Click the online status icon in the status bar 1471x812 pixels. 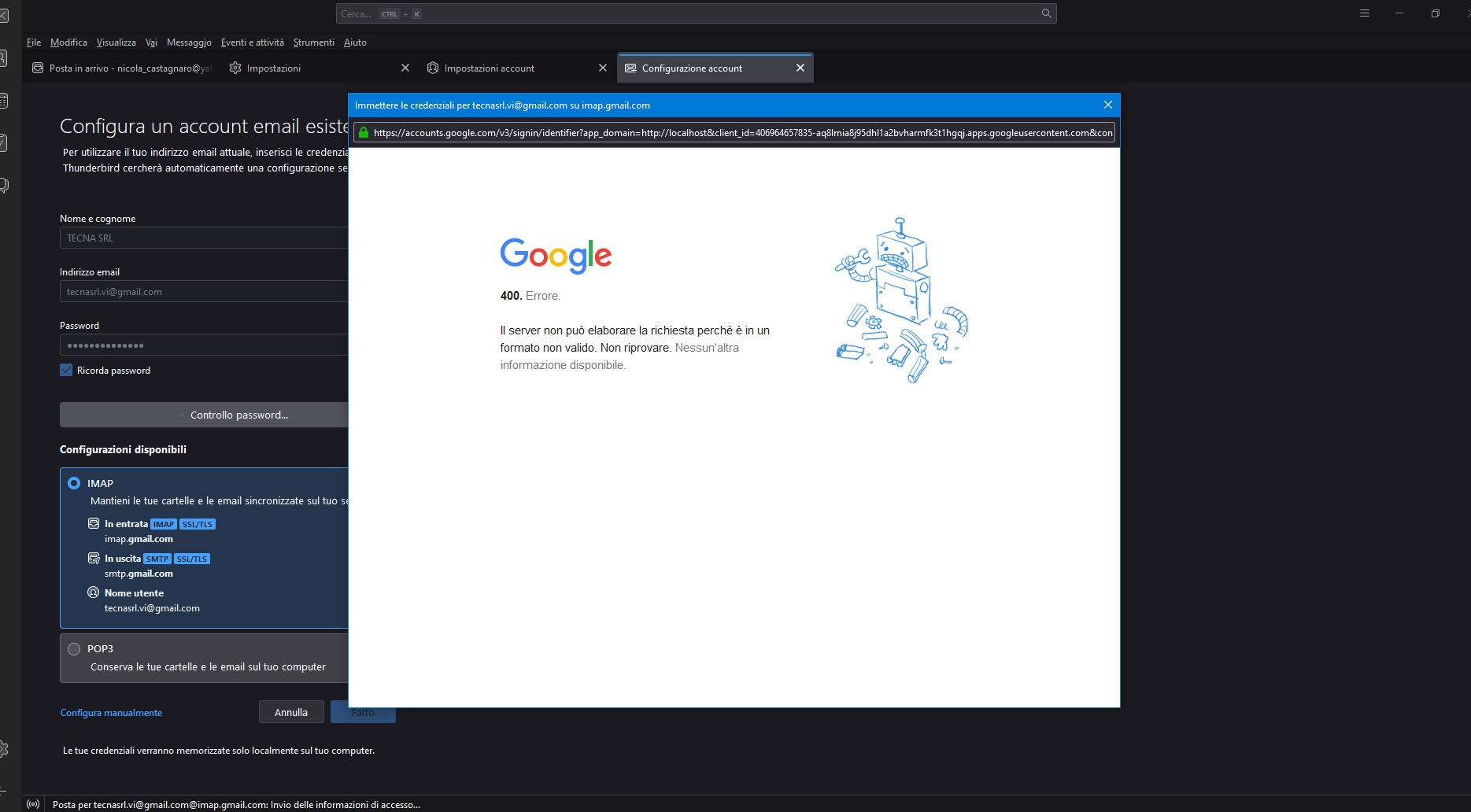(33, 804)
